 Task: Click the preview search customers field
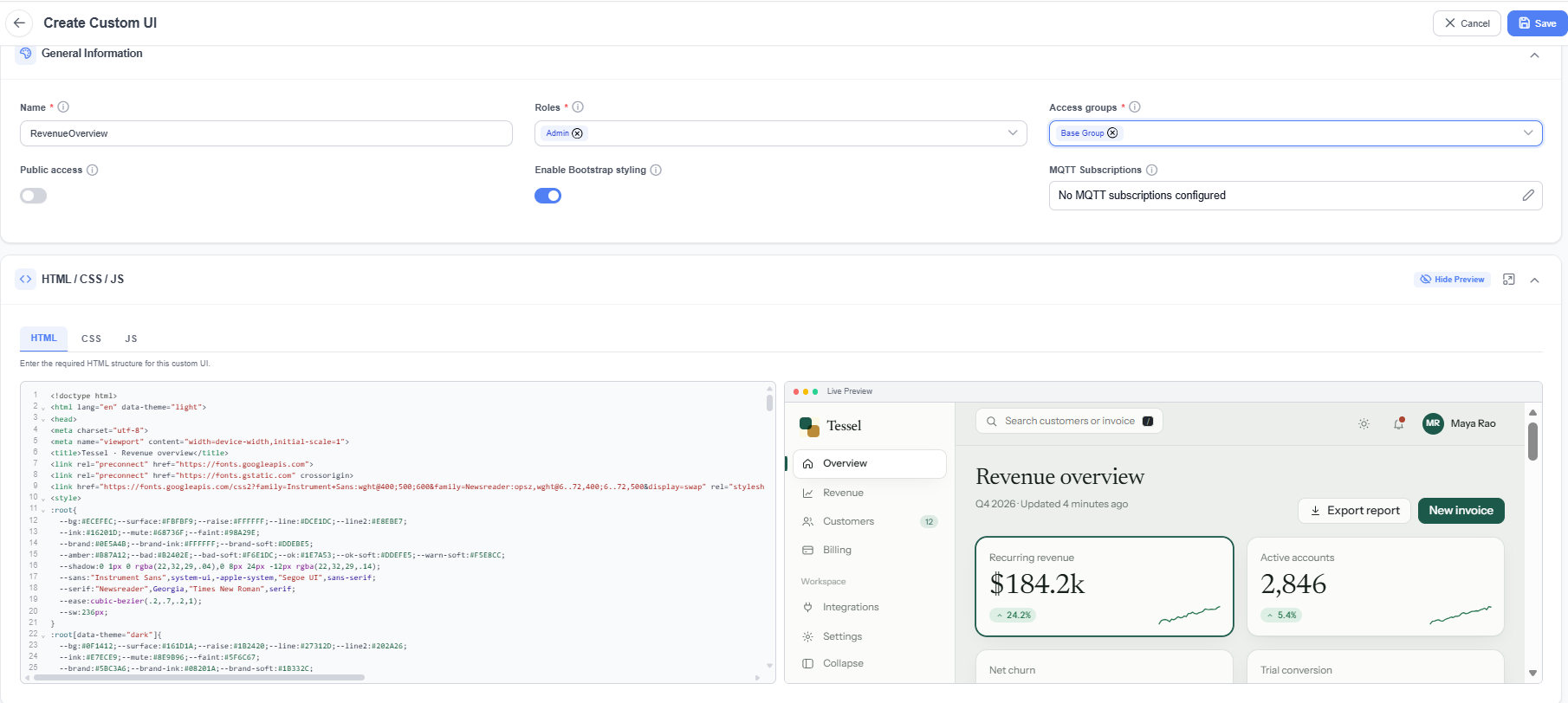pos(1069,422)
